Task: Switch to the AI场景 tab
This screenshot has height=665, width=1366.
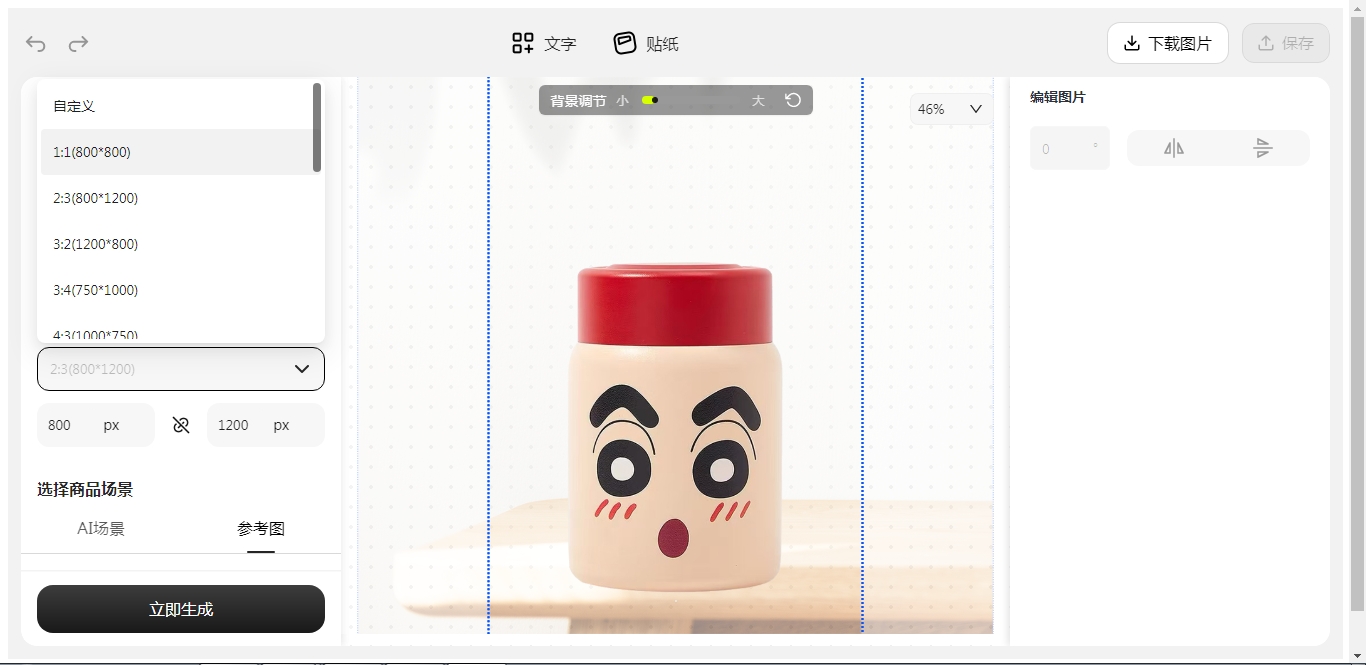Action: point(101,528)
